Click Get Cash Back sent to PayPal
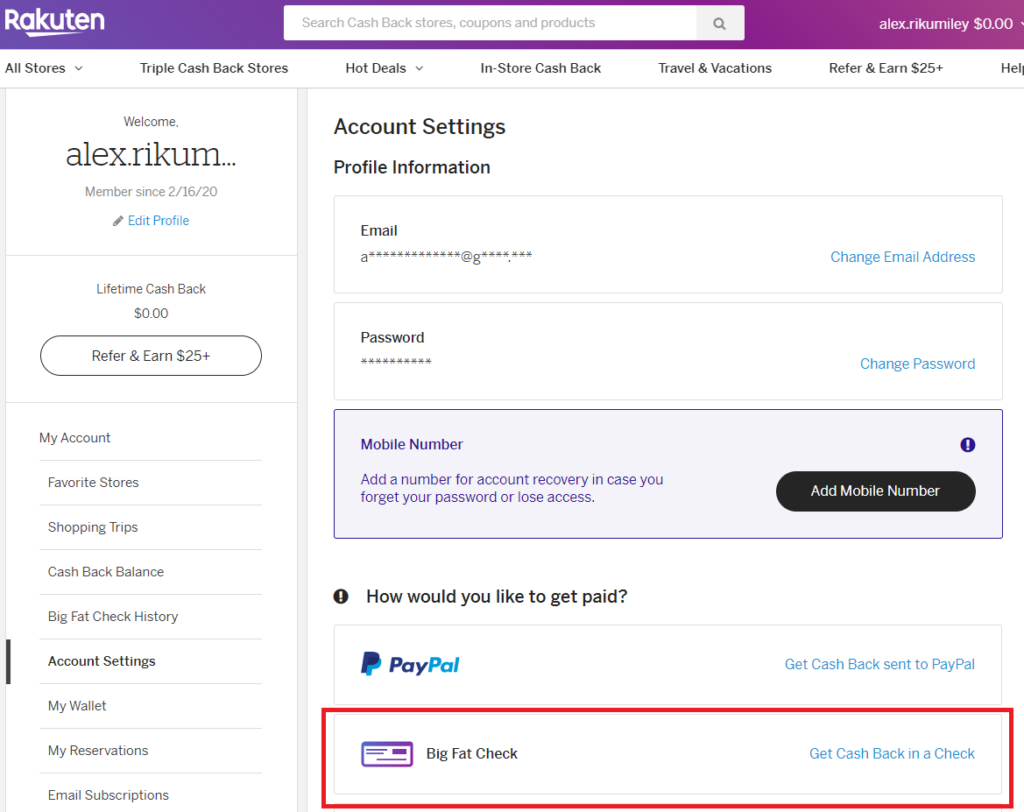The width and height of the screenshot is (1024, 812). pyautogui.click(x=879, y=664)
